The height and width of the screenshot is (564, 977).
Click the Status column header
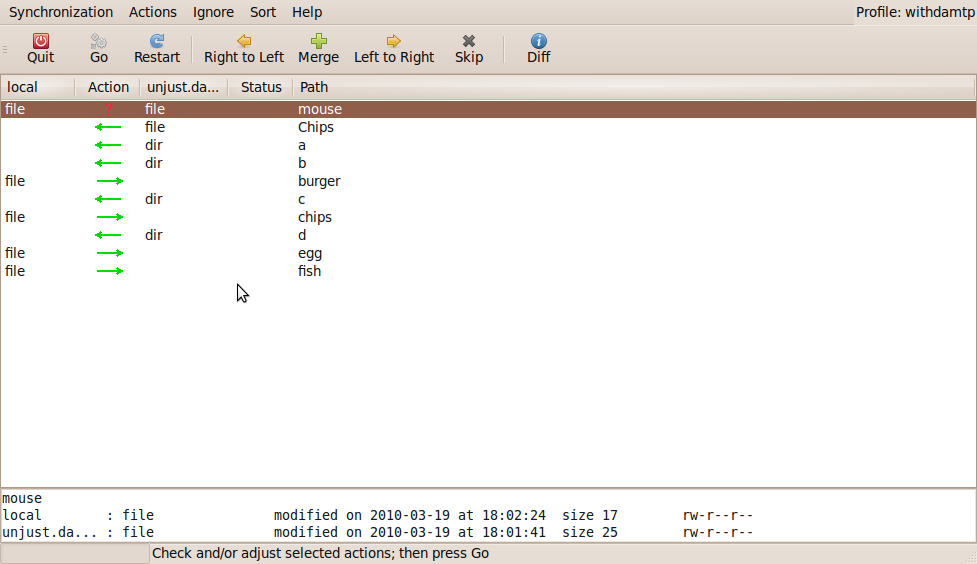pyautogui.click(x=261, y=87)
